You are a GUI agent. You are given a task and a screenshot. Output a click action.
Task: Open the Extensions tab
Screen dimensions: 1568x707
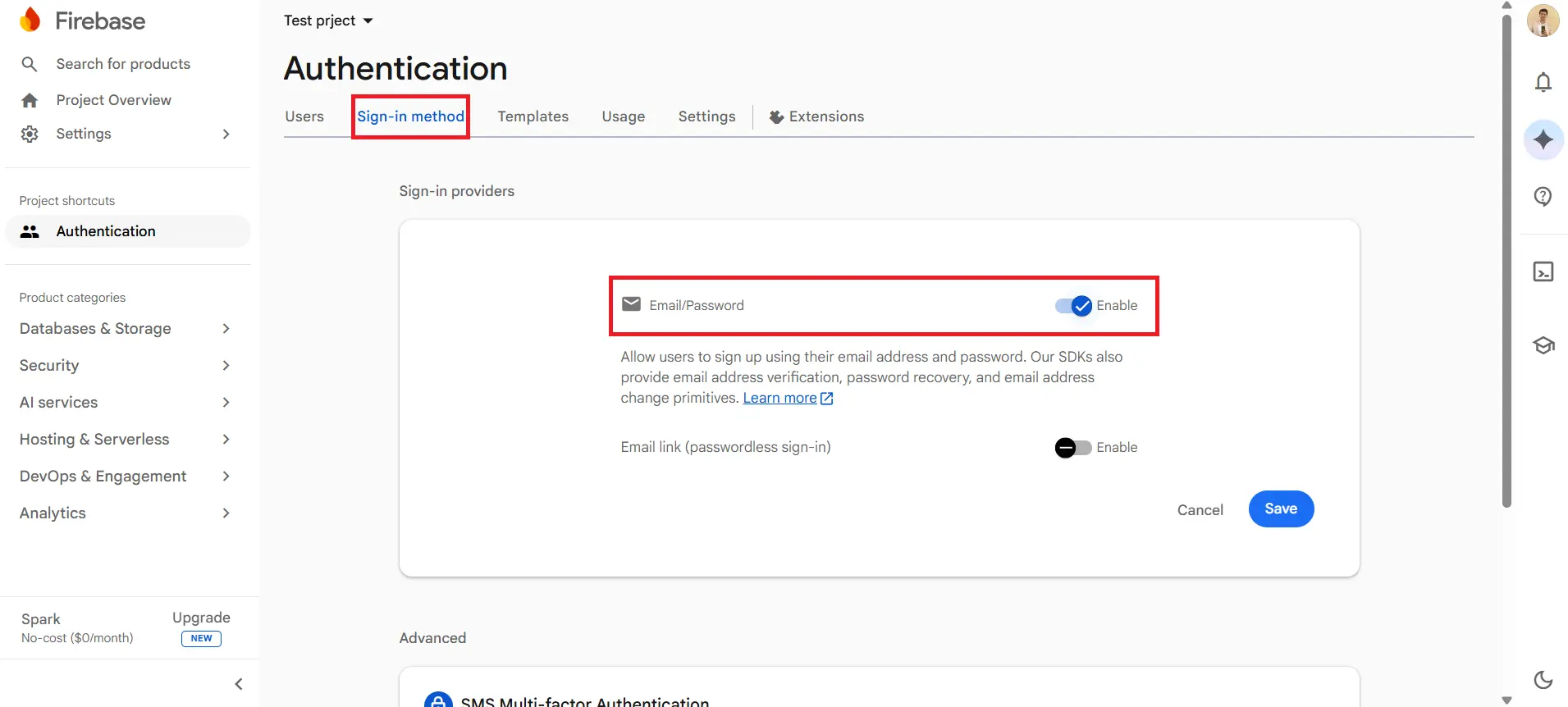817,116
